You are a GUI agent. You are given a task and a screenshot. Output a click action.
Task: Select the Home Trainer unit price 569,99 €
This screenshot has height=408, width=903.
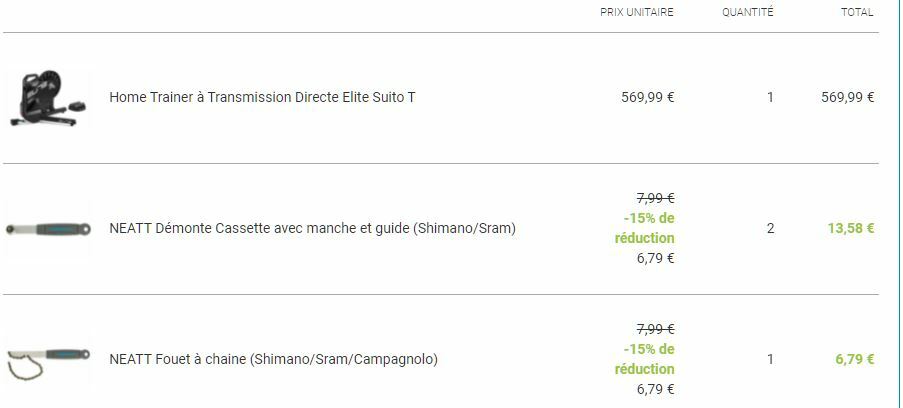(647, 98)
